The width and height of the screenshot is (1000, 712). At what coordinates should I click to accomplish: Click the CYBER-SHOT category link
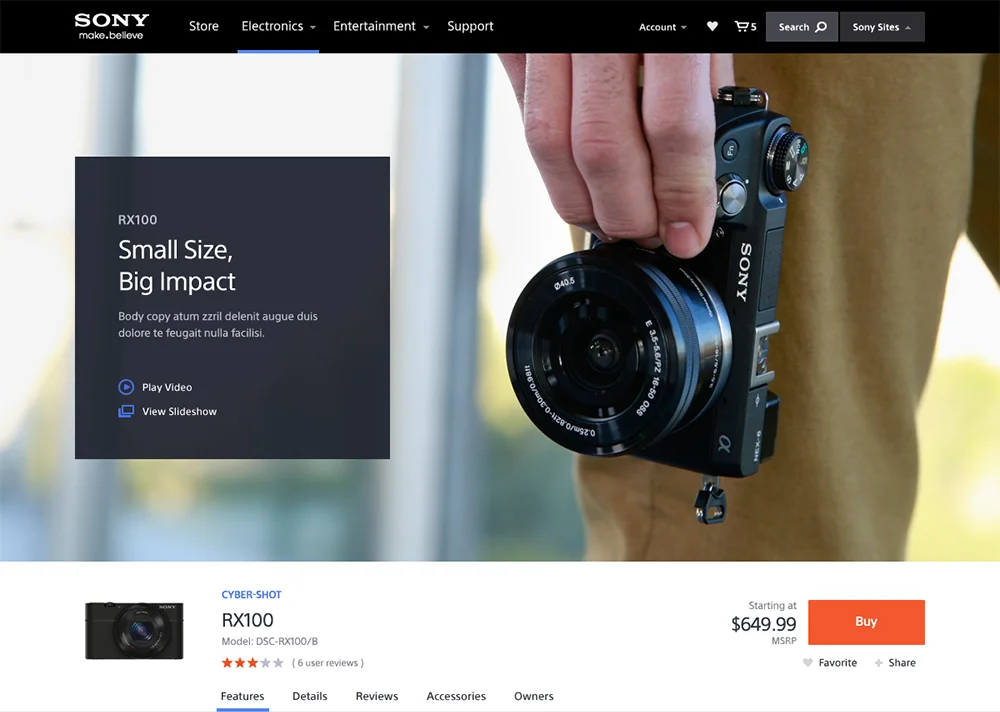(x=251, y=595)
